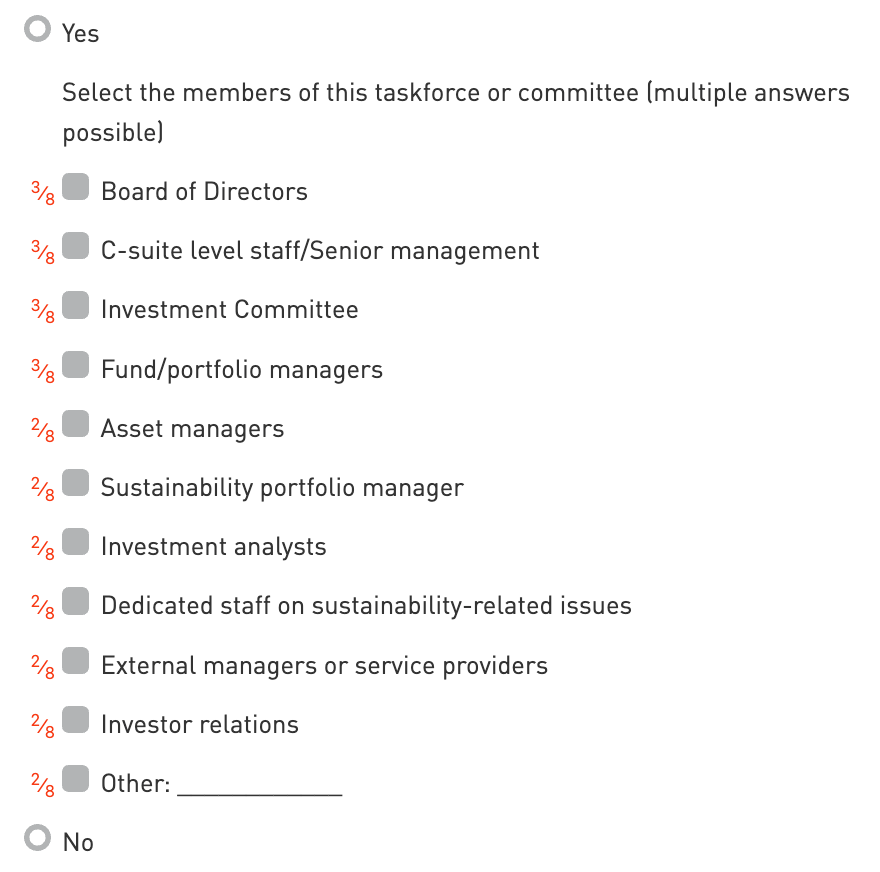Select the No radio button

click(x=38, y=838)
